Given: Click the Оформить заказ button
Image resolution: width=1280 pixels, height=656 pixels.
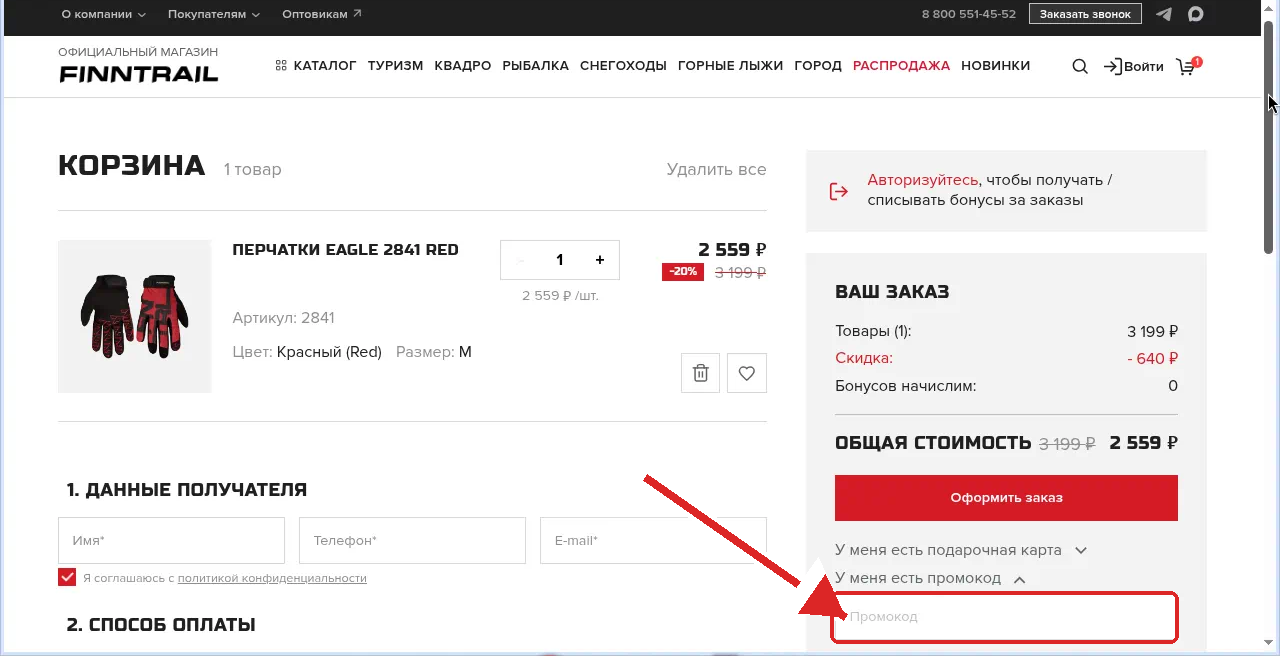Looking at the screenshot, I should coord(1006,498).
